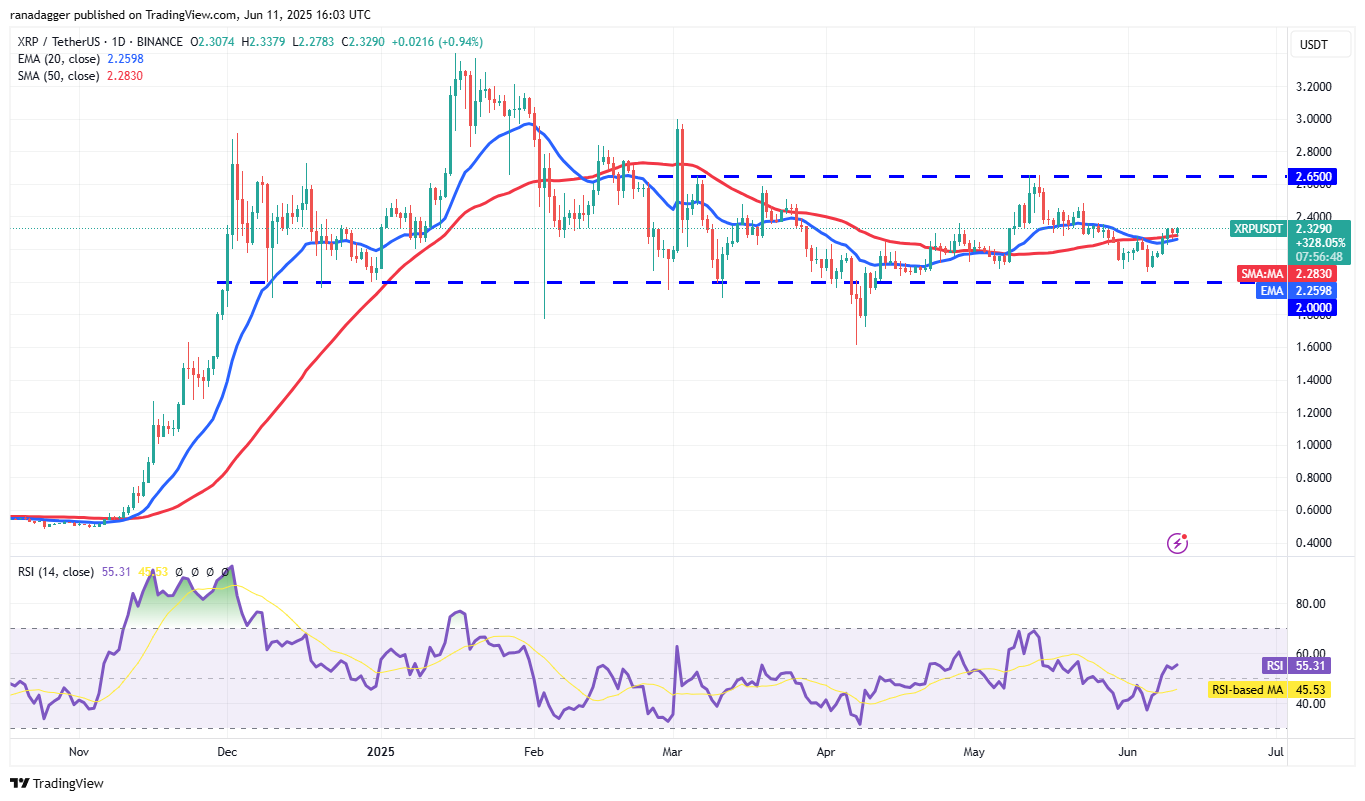Open the USDT currency selector on price axis
Viewport: 1365px width, 801px height.
coord(1311,44)
